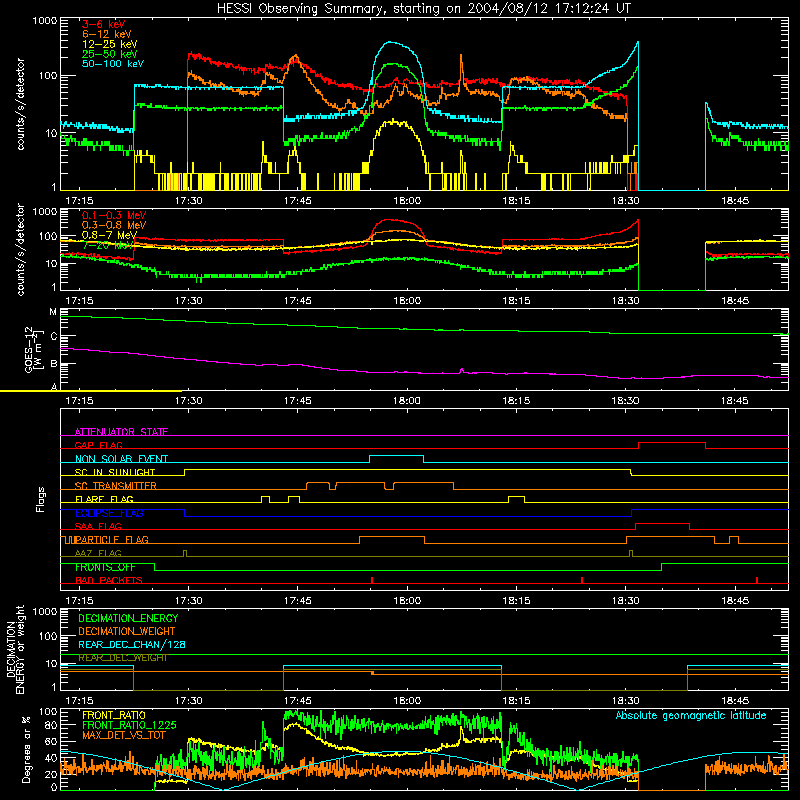Screen dimensions: 800x800
Task: Click the 'GOES-12' axis label
Action: click(28, 349)
